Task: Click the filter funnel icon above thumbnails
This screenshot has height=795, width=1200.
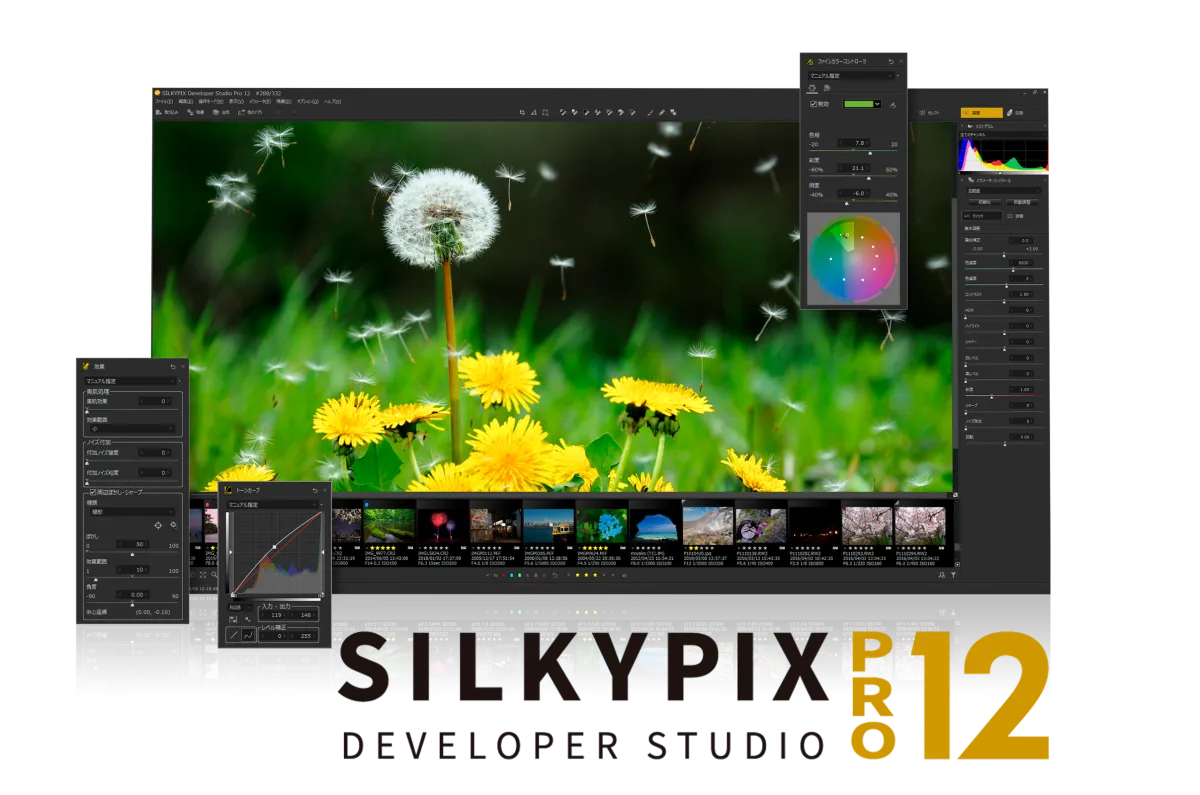Action: click(953, 576)
